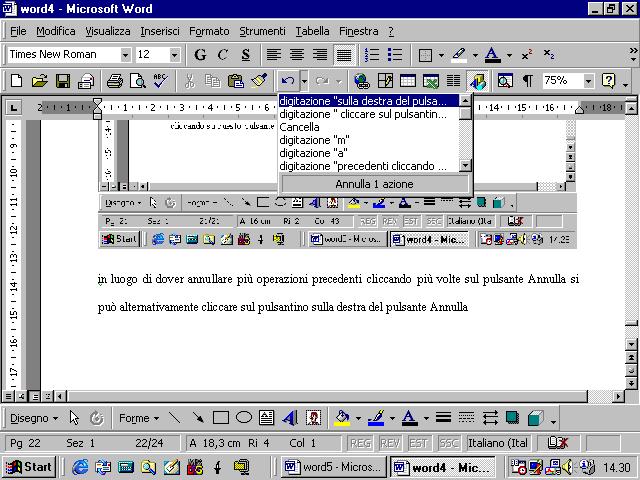The image size is (640, 480).
Task: Click the Annulla 1 azione button
Action: click(x=374, y=184)
